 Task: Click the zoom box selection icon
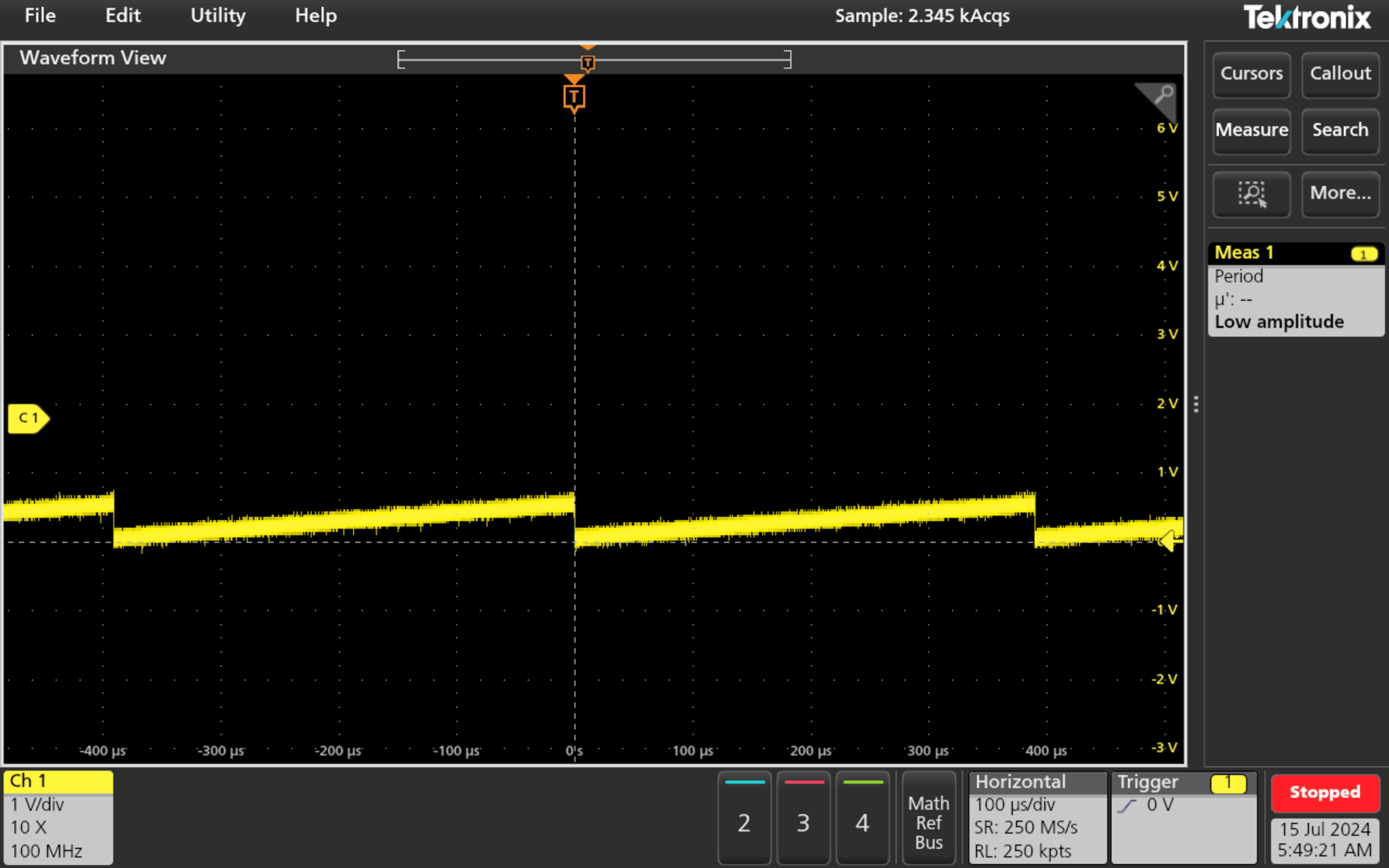pyautogui.click(x=1251, y=194)
